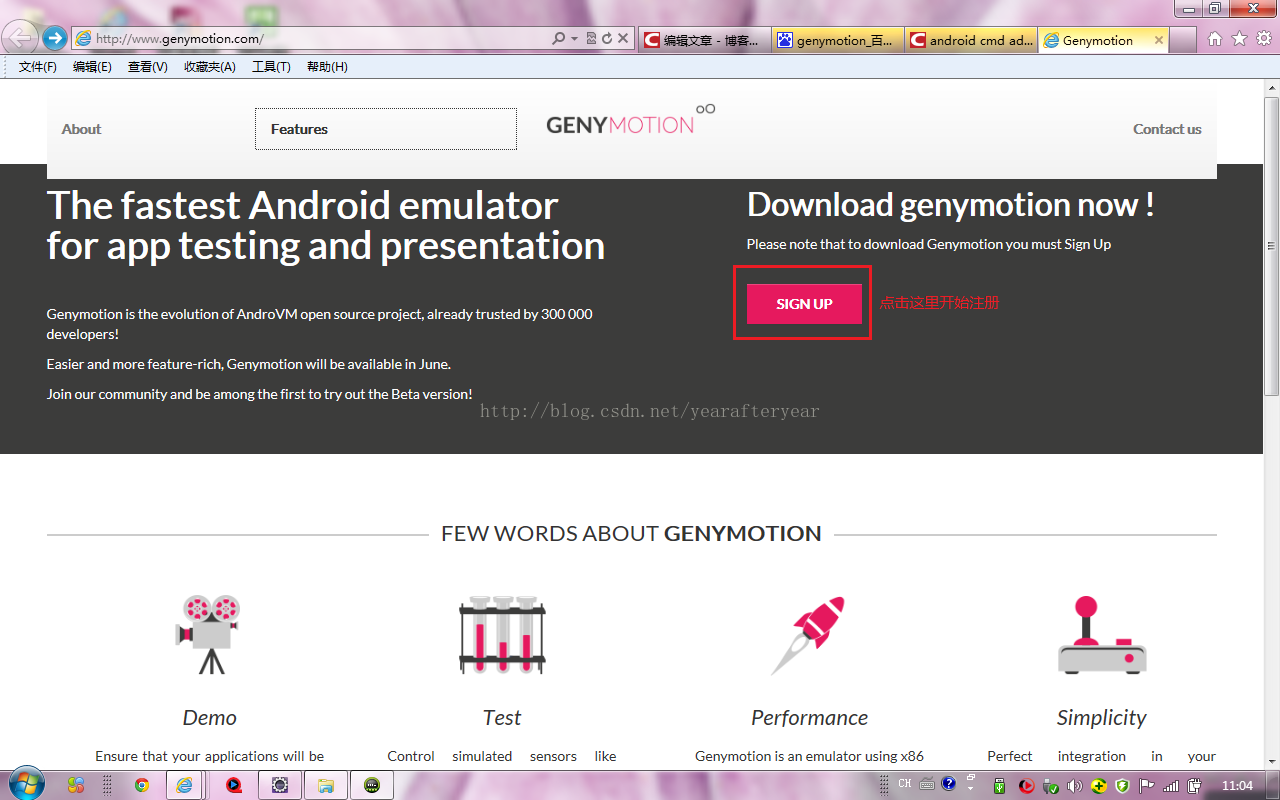This screenshot has height=800, width=1280.
Task: Click the volume speaker tray icon
Action: pos(1075,786)
